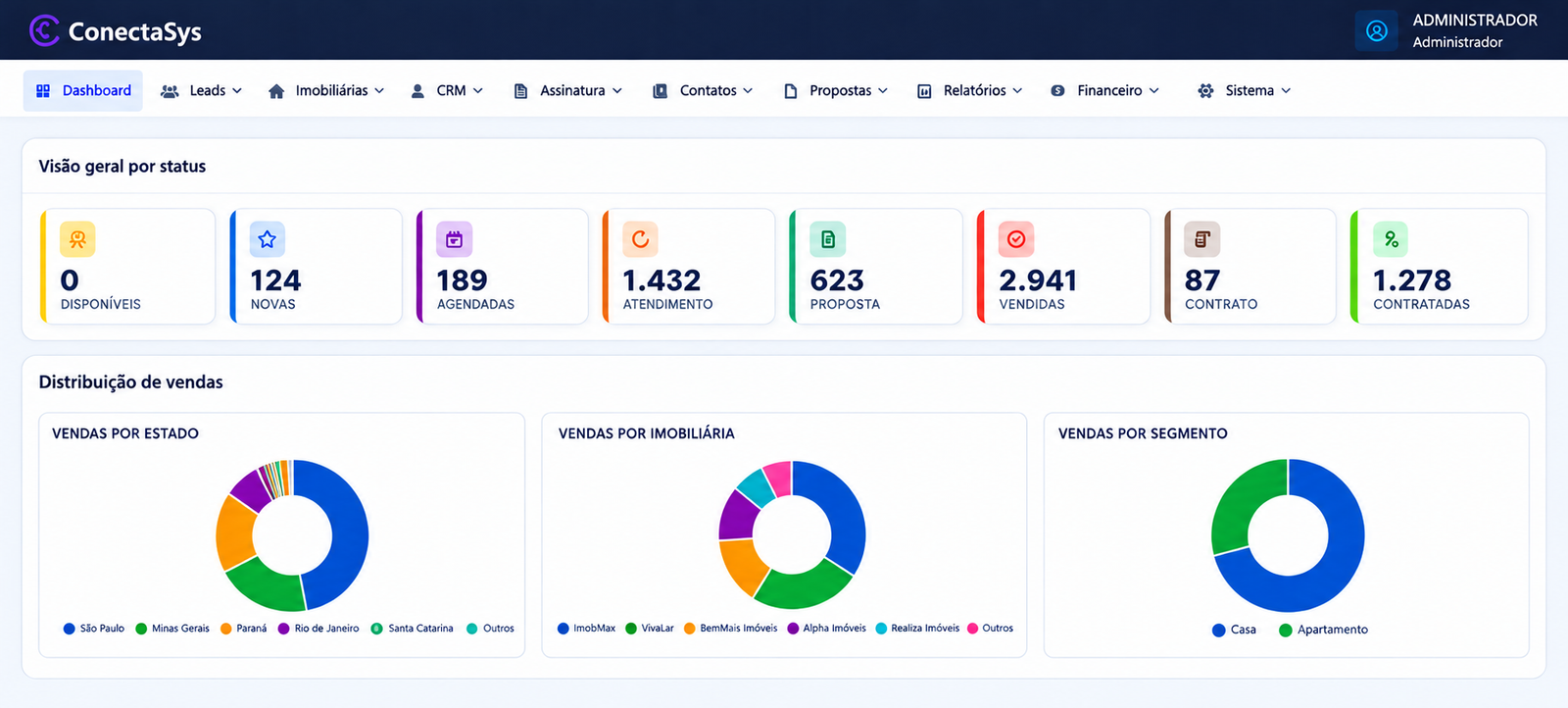Viewport: 1568px width, 708px height.
Task: Click the green document Proposta icon
Action: 828,239
